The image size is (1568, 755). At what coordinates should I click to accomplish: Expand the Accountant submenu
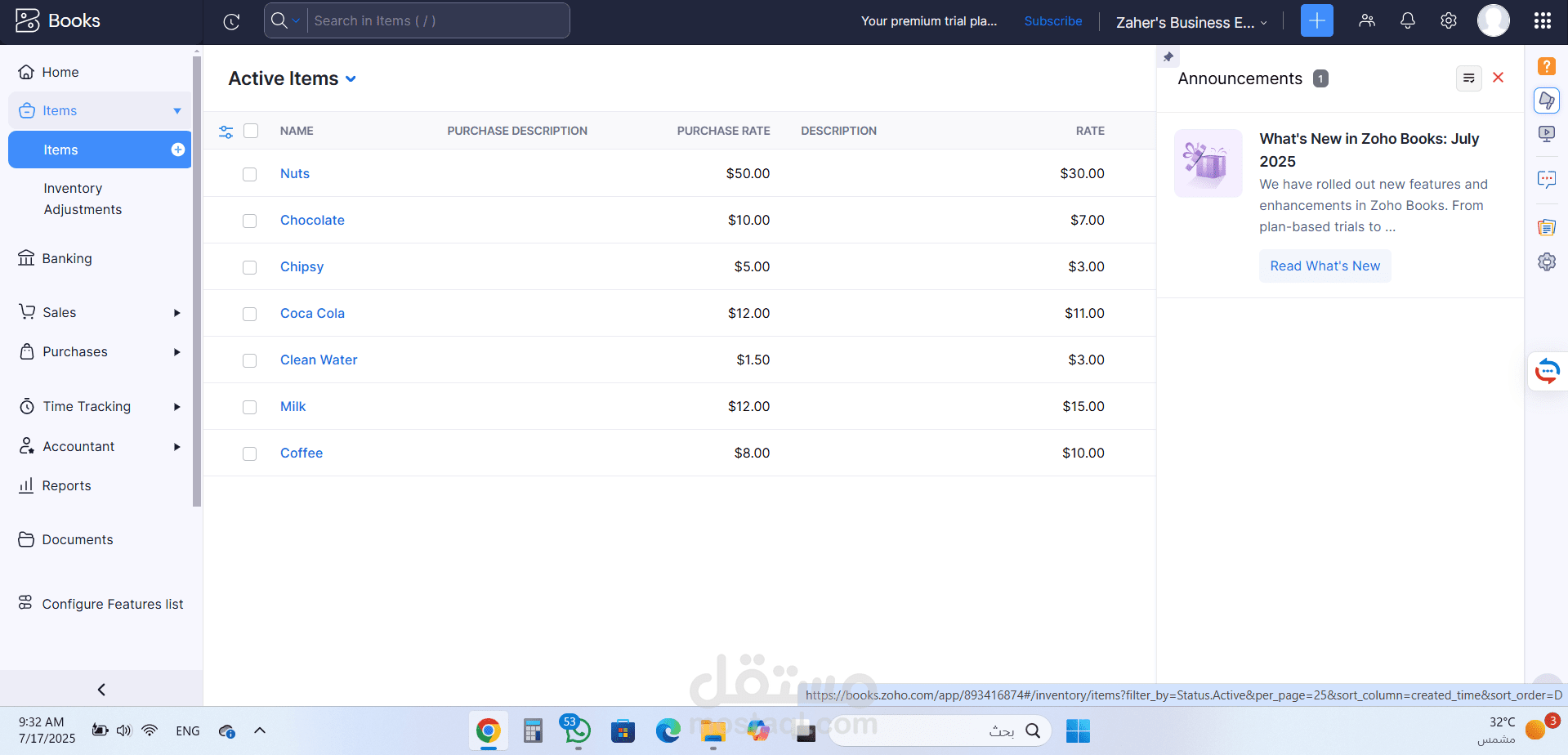click(x=176, y=447)
